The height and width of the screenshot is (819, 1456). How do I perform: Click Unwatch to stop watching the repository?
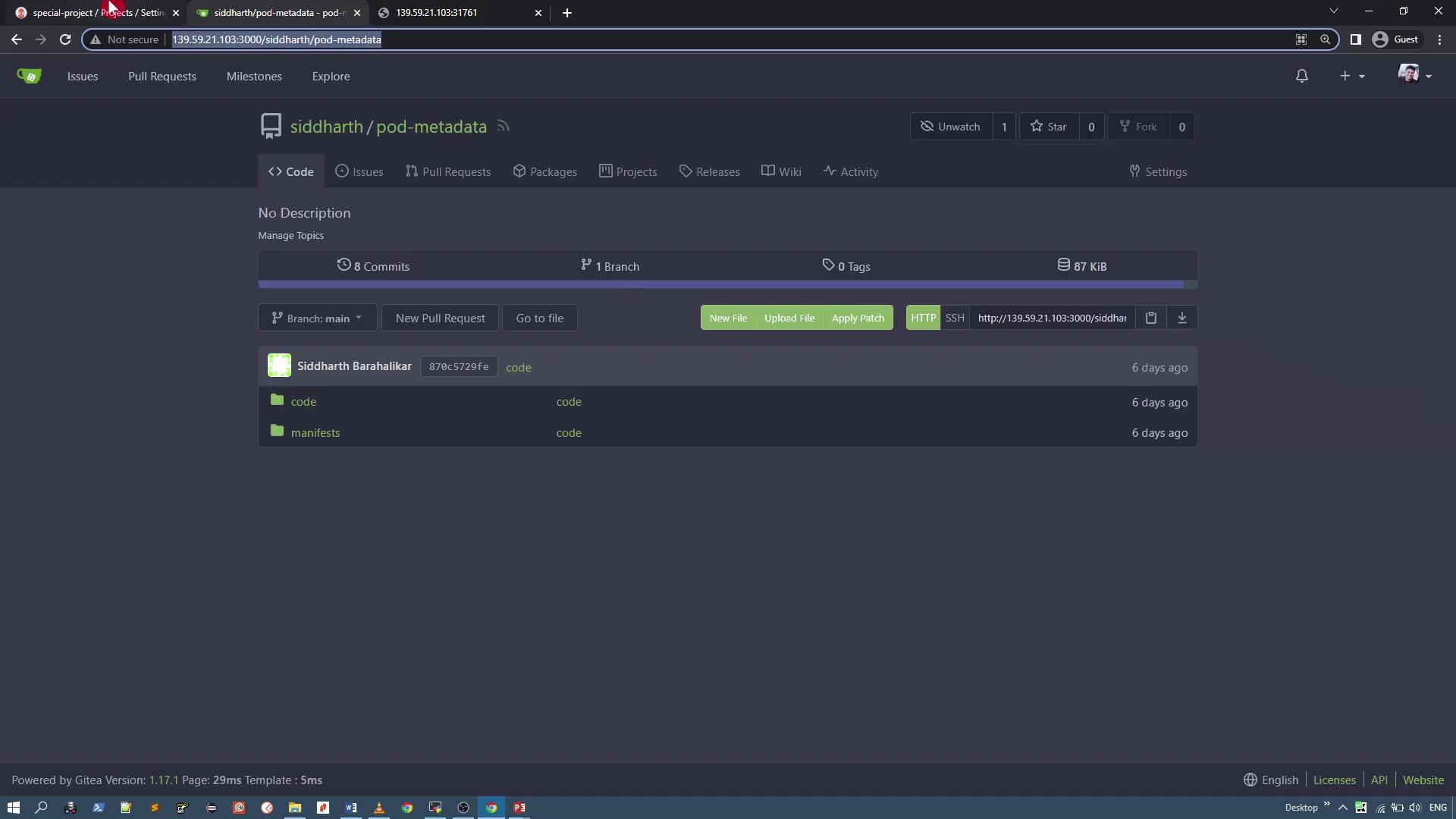[950, 127]
